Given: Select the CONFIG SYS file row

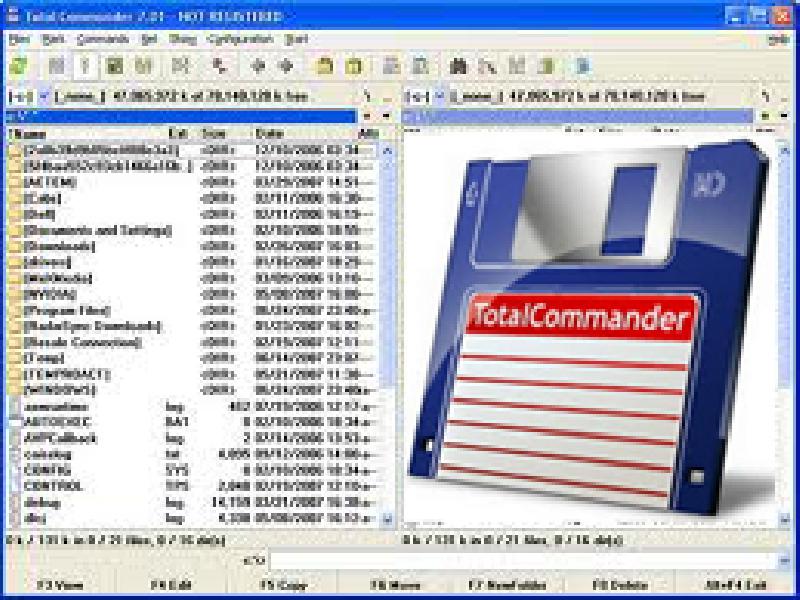Looking at the screenshot, I should coord(193,470).
